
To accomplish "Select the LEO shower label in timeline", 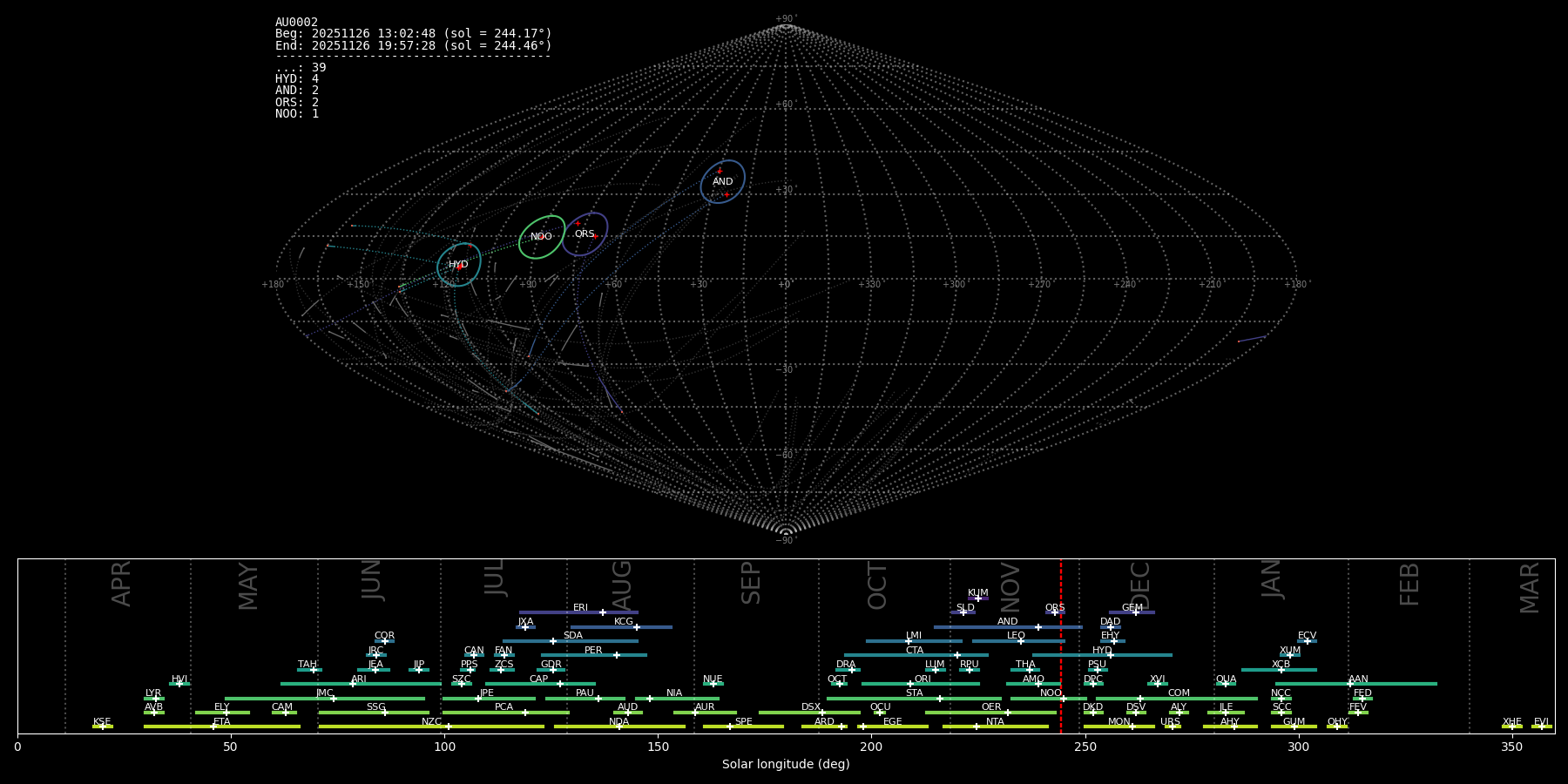I will point(1016,636).
